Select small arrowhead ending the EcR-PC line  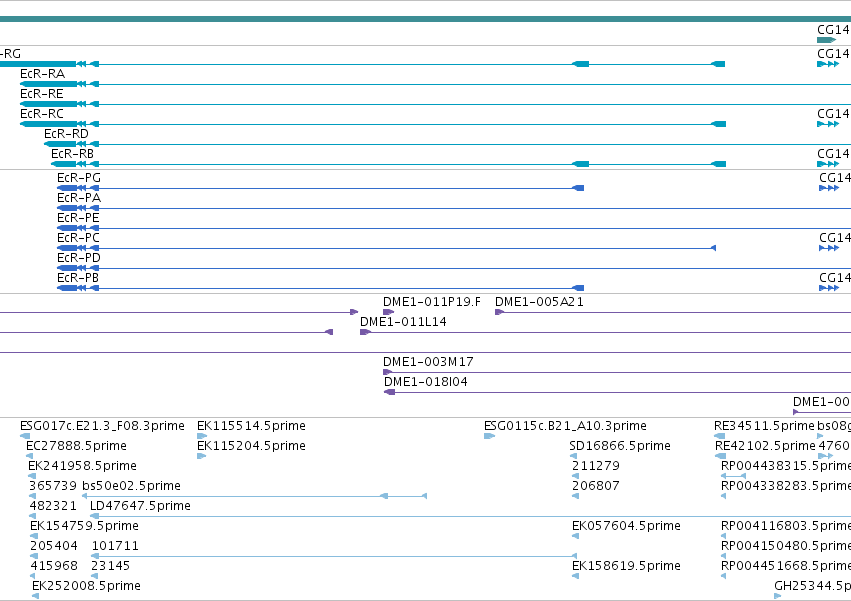(x=713, y=248)
